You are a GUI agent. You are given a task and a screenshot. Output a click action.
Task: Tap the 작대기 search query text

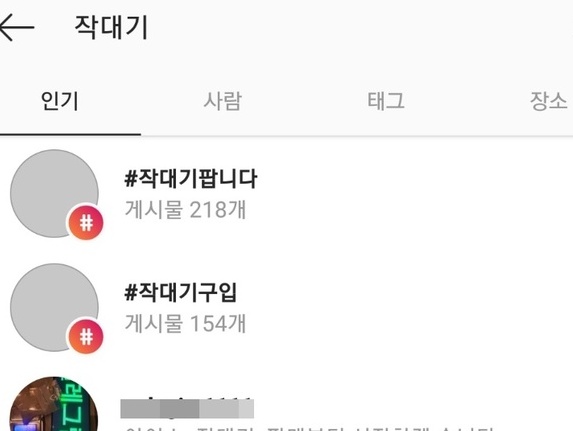111,27
